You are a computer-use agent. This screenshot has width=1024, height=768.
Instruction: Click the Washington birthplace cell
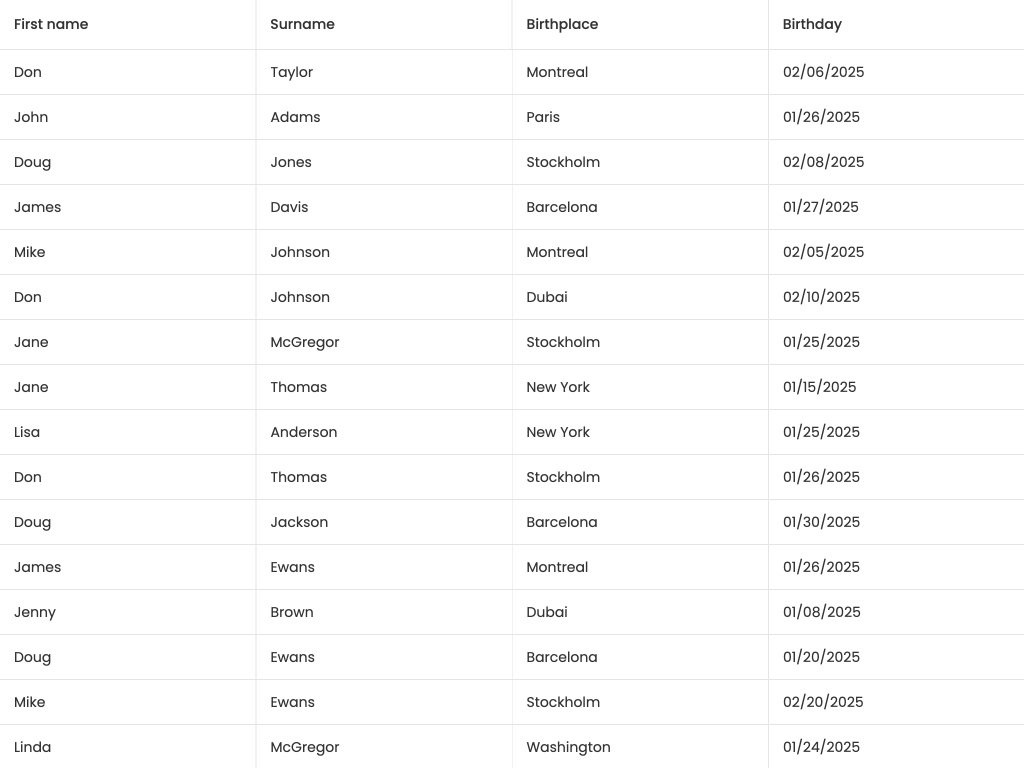[x=568, y=747]
